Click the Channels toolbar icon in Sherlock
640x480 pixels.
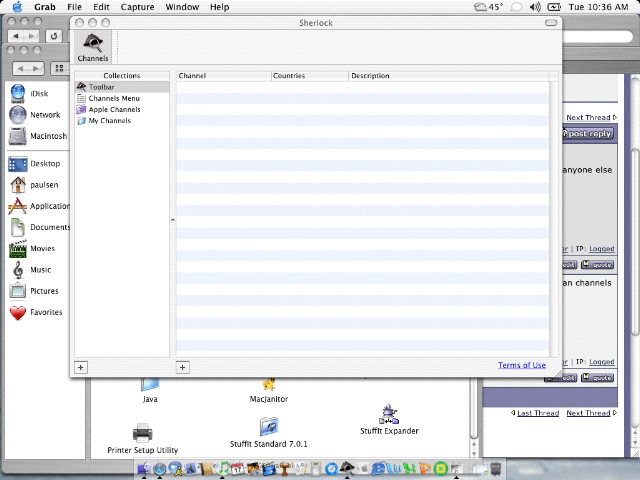(93, 47)
